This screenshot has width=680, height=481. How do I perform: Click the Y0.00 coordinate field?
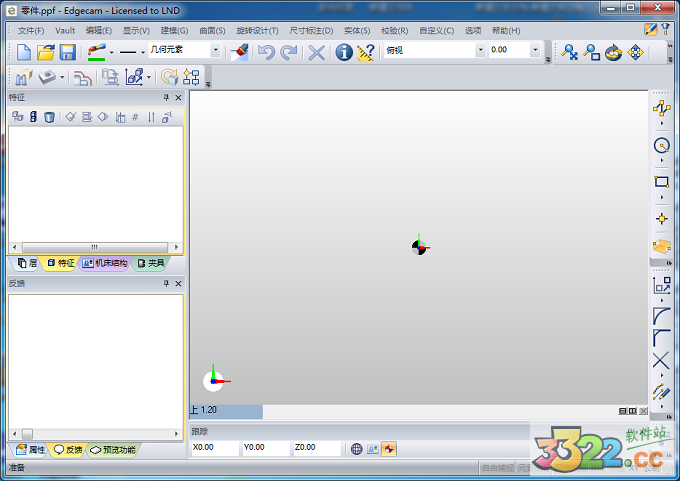pyautogui.click(x=266, y=448)
